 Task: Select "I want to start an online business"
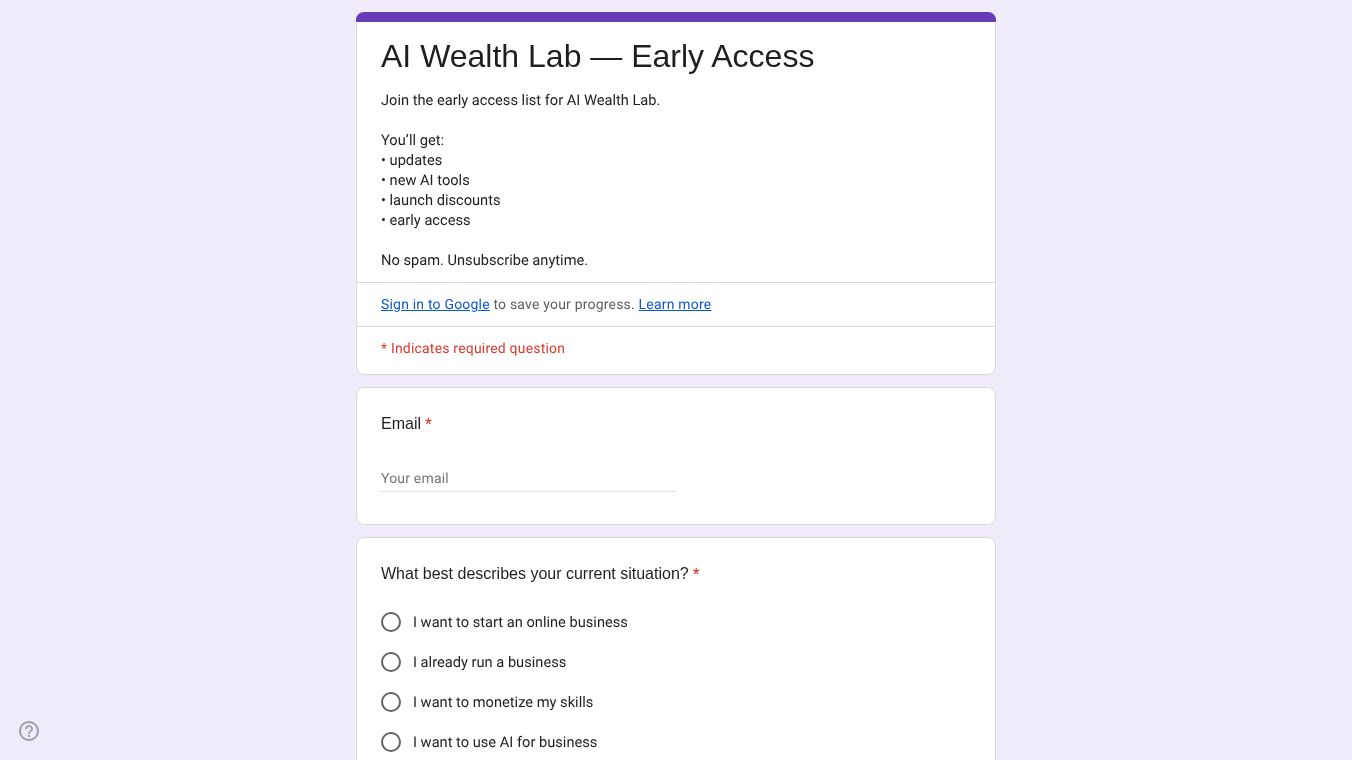(391, 622)
